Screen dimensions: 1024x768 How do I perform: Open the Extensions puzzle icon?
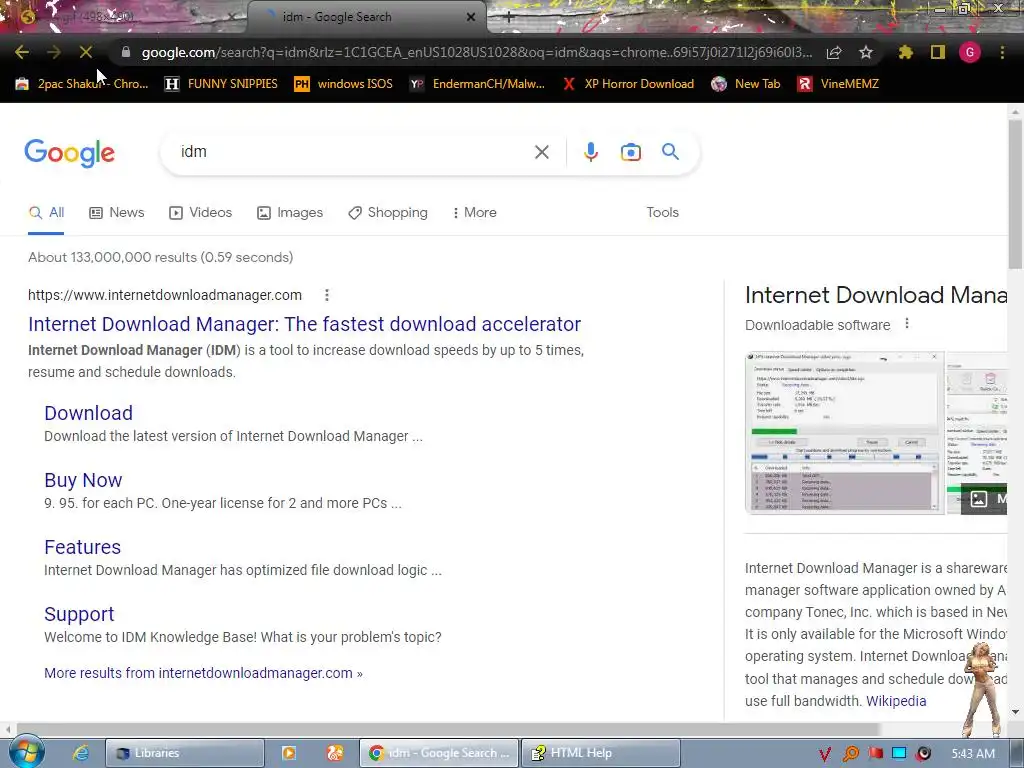905,52
